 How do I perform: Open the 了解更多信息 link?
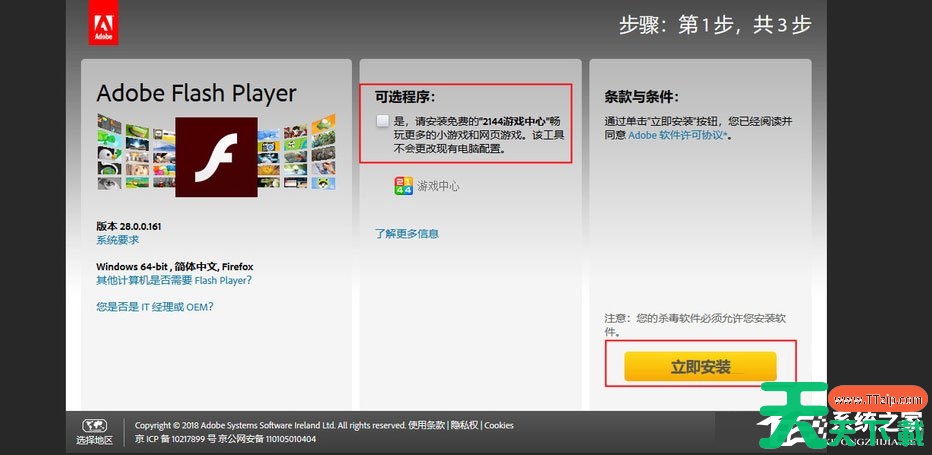coord(407,234)
